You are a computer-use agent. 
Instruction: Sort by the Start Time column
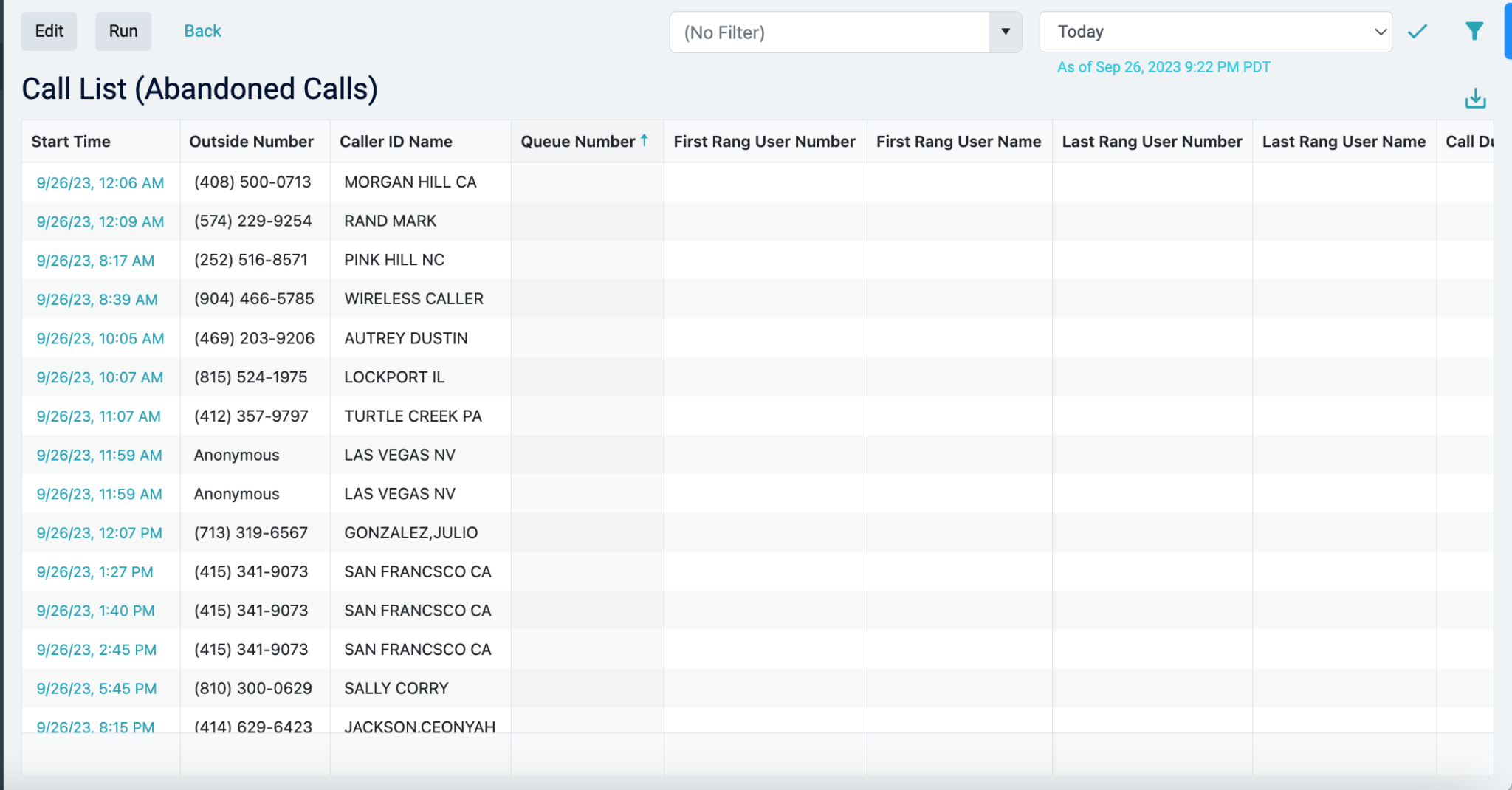click(x=71, y=141)
